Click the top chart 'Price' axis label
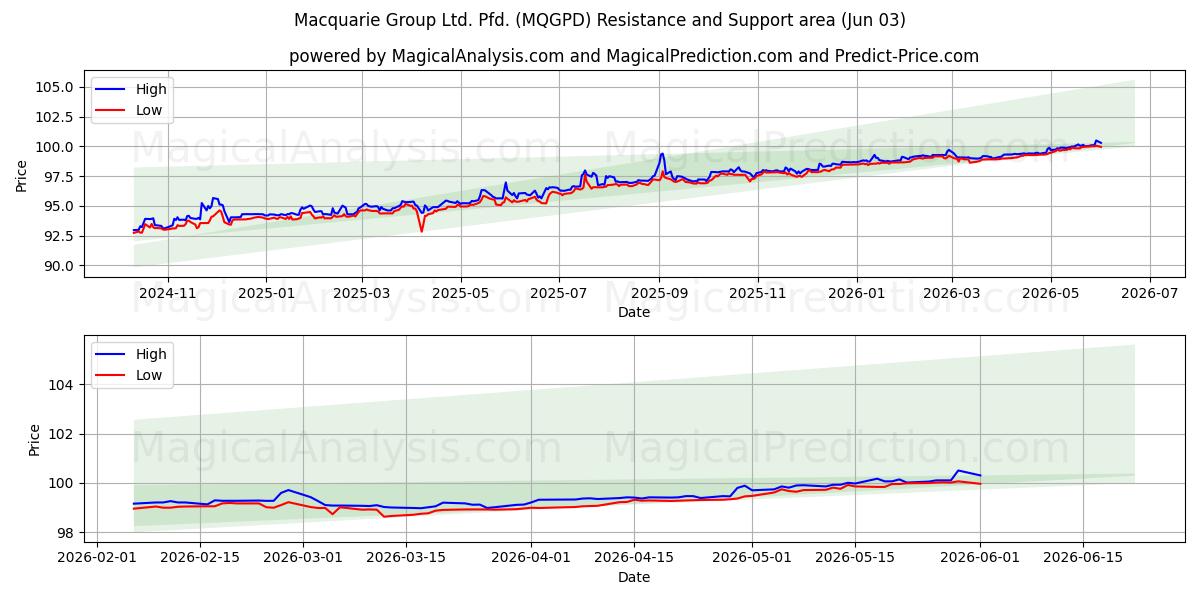 click(x=22, y=176)
